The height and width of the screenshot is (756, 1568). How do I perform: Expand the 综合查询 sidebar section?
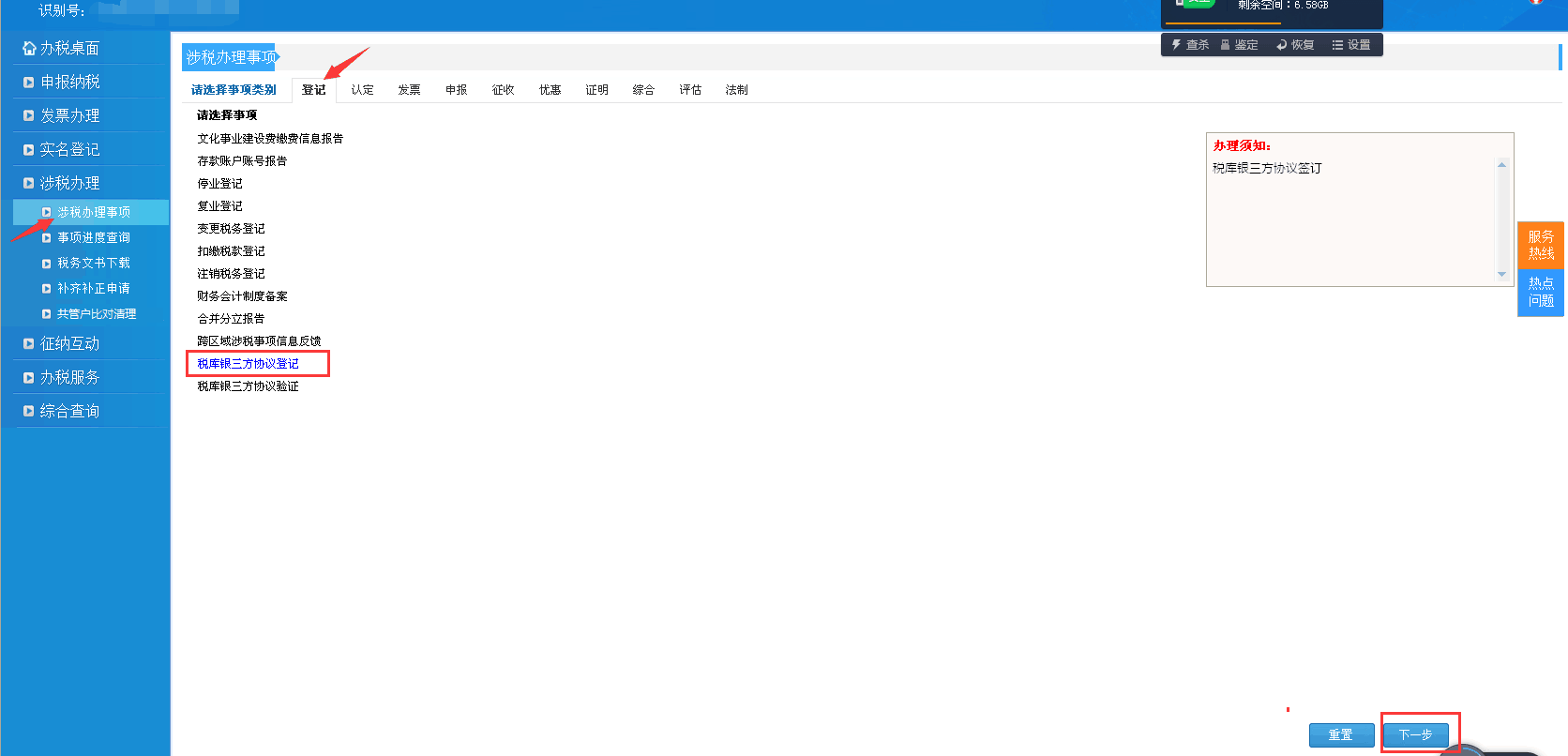[69, 412]
